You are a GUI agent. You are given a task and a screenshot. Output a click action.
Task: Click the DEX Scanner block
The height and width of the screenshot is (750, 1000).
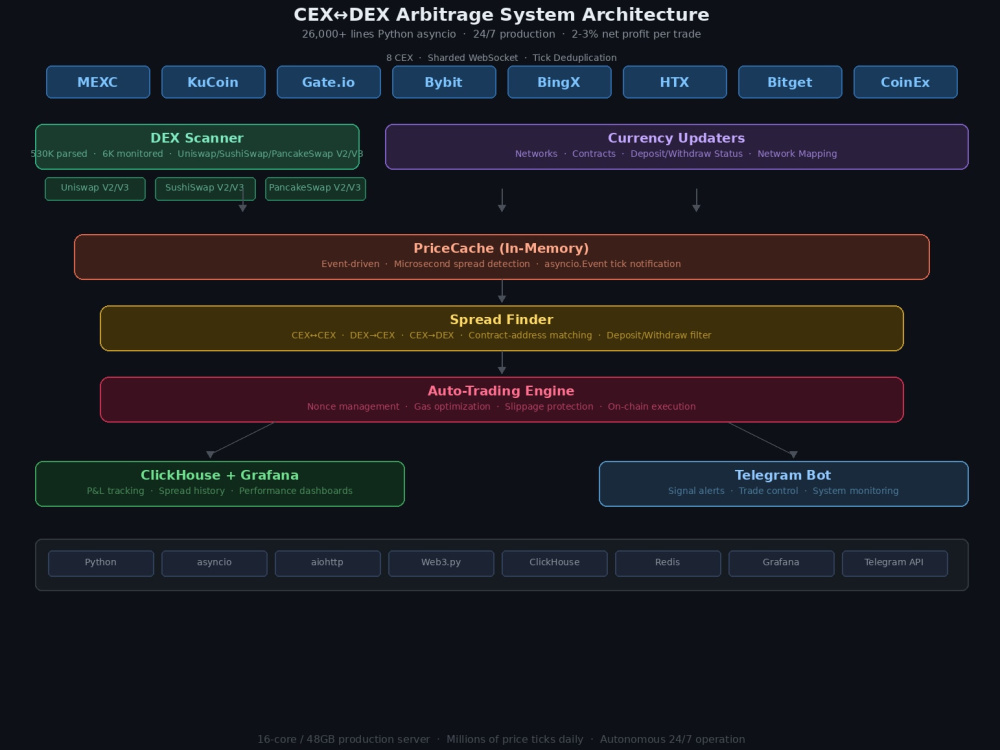(197, 147)
